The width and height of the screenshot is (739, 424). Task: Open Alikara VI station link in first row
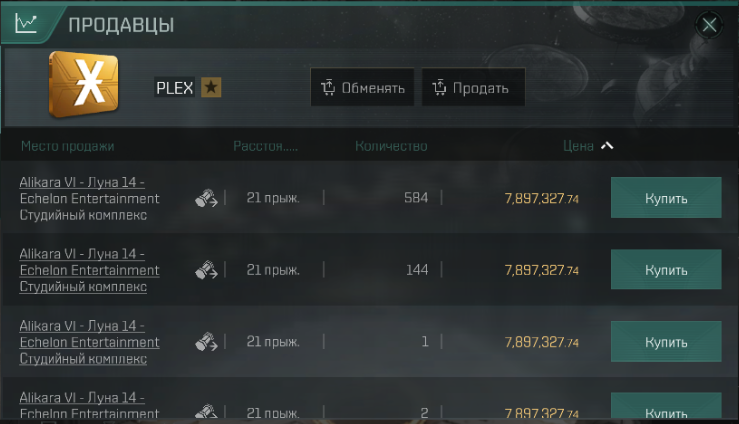pos(90,198)
